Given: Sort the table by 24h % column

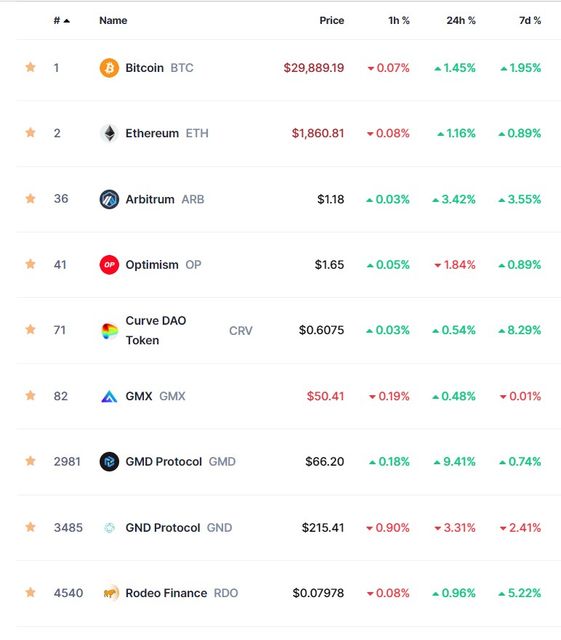Looking at the screenshot, I should 461,20.
